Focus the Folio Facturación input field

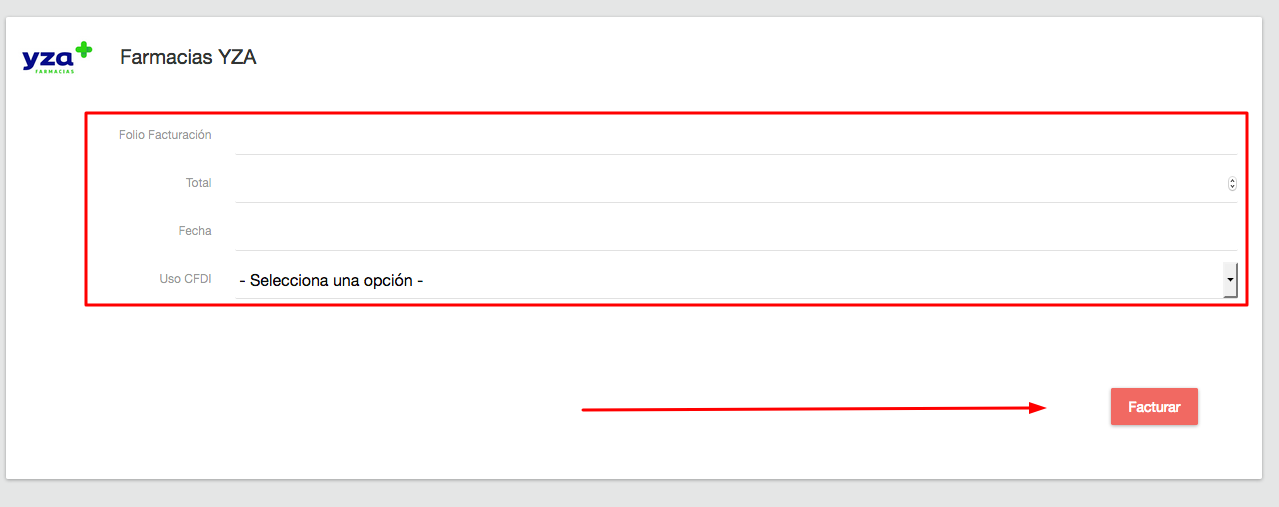point(735,135)
